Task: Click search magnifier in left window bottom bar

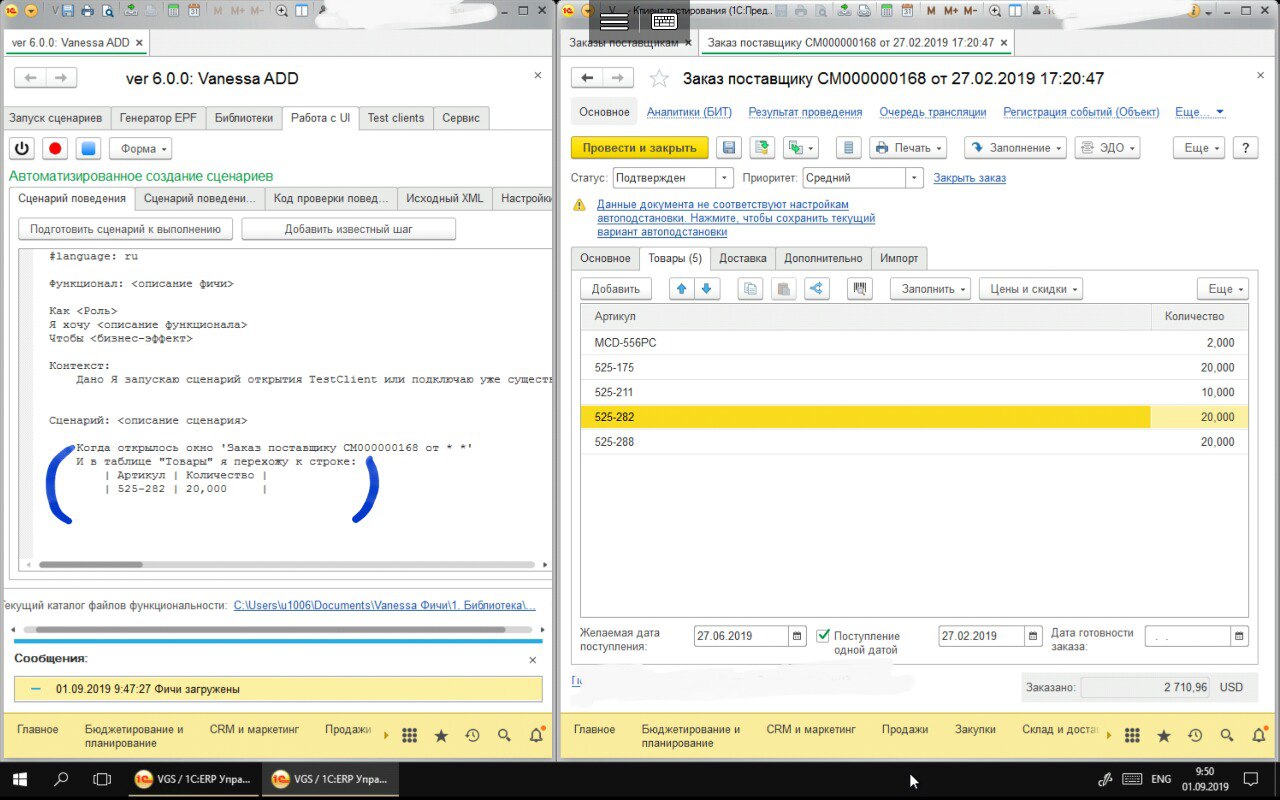Action: pos(504,735)
